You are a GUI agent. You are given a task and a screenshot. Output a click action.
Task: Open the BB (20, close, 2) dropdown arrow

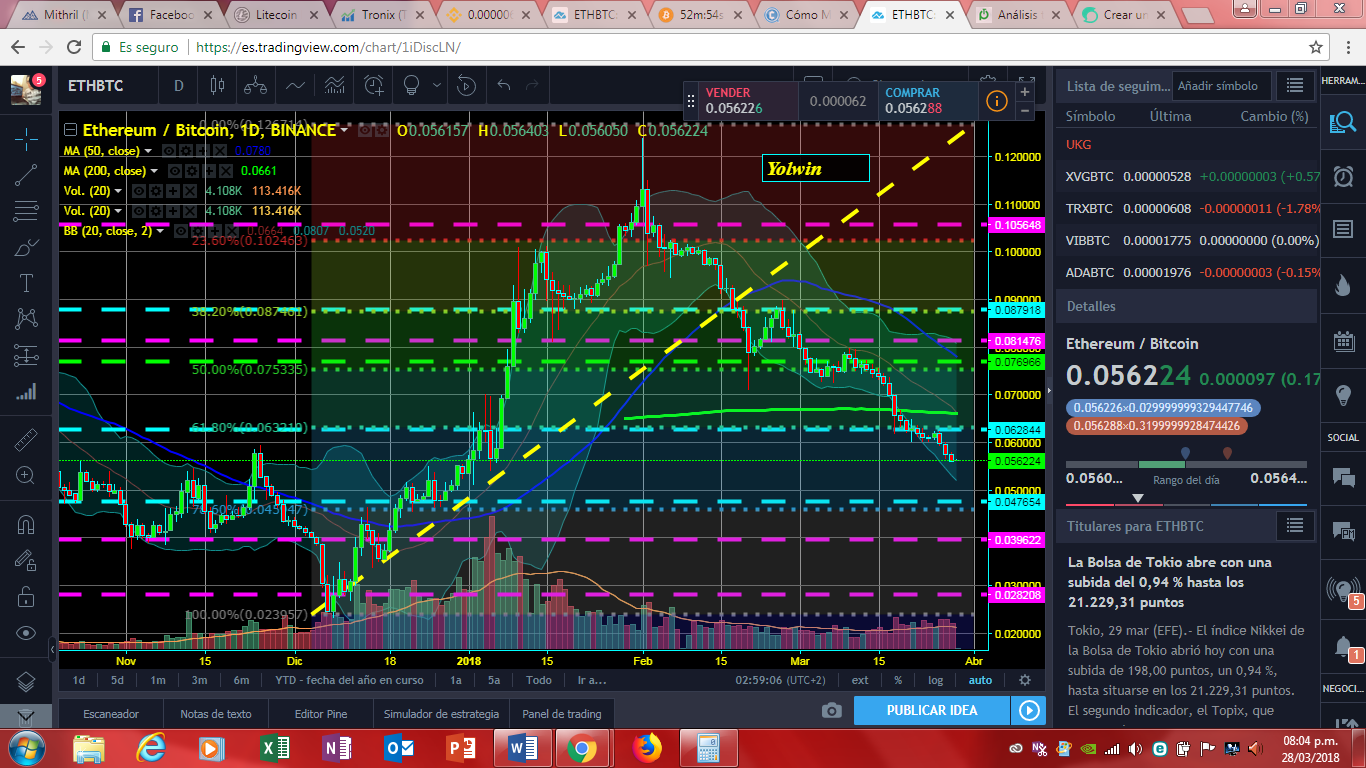point(162,231)
